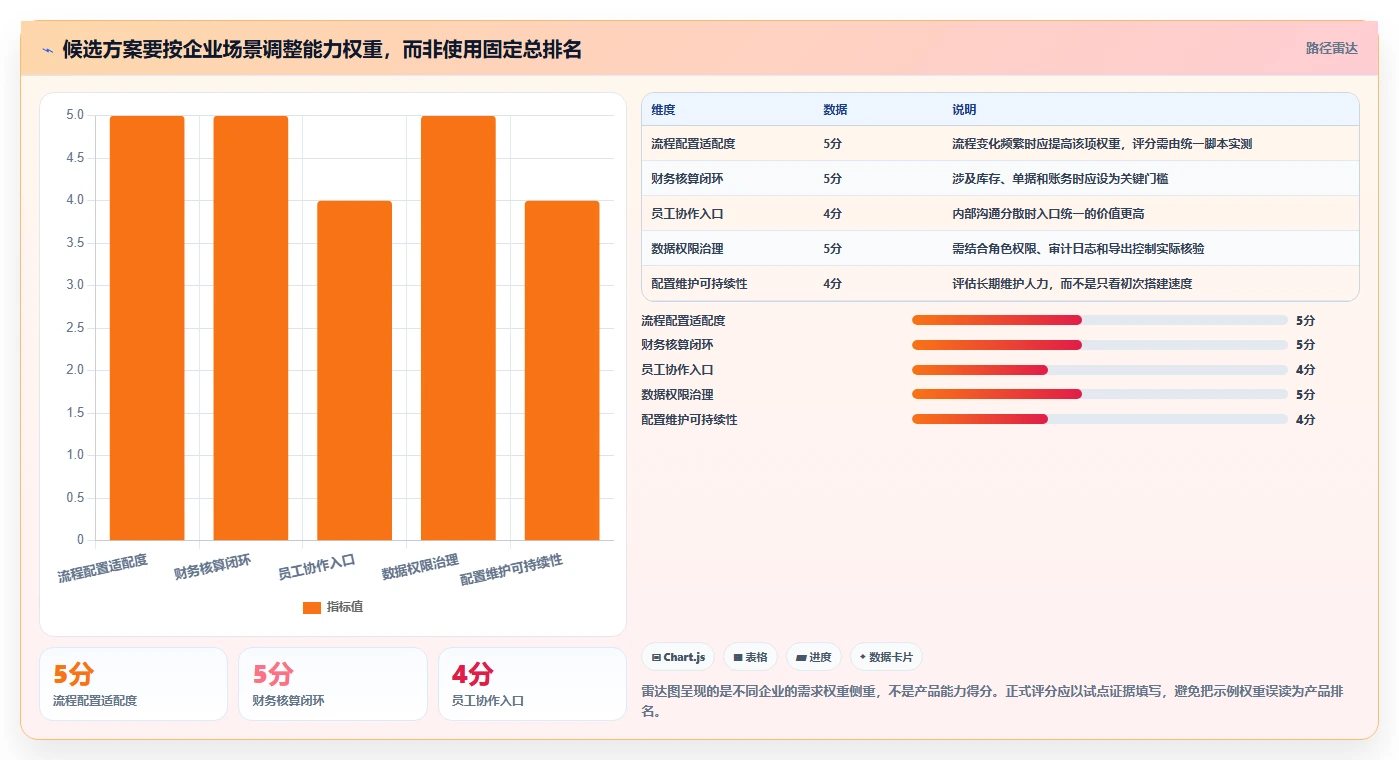The width and height of the screenshot is (1399, 760).
Task: Click the lightning icon before the title
Action: (47, 49)
